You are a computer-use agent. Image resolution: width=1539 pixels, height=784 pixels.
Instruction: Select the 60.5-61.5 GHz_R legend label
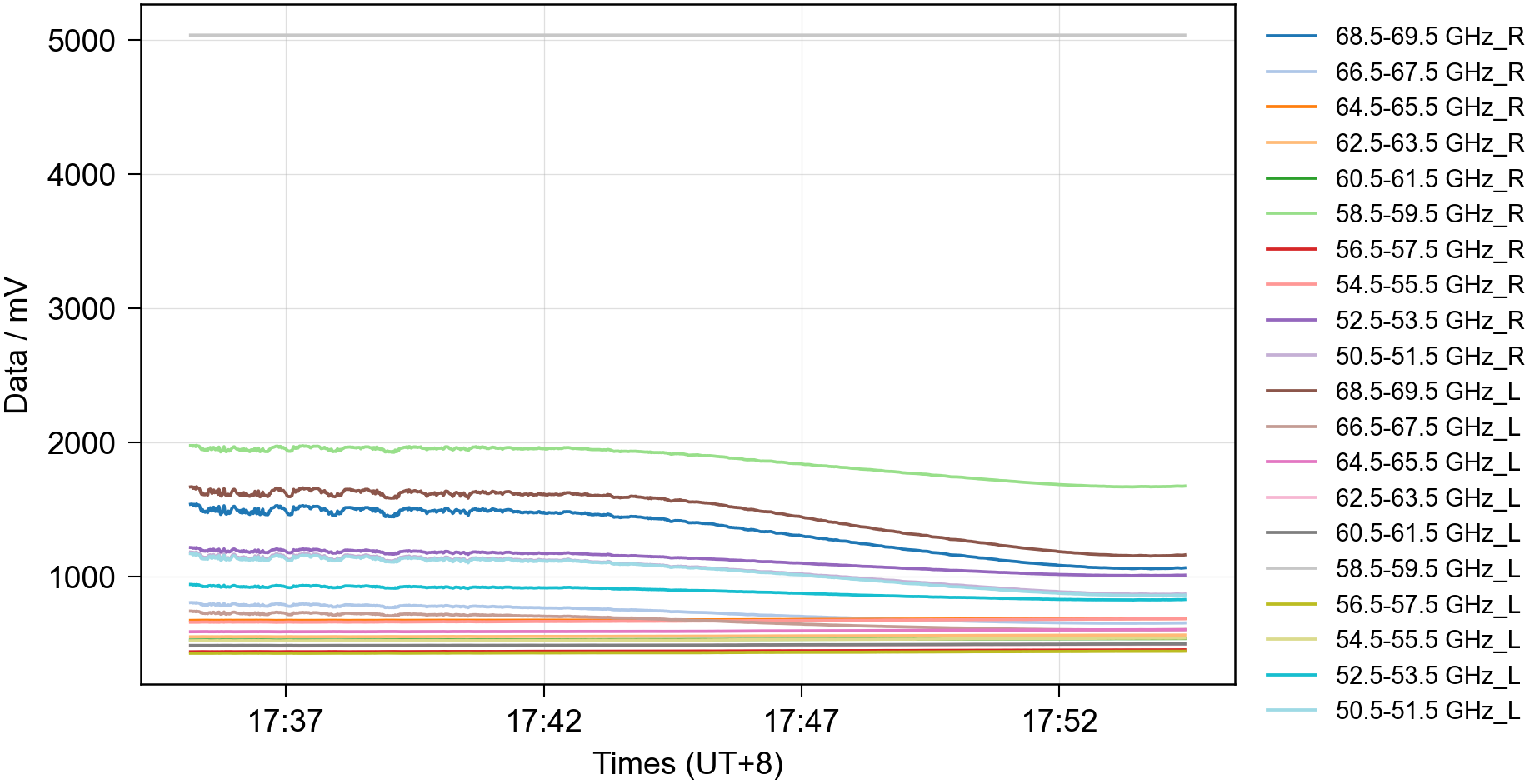pos(1429,179)
